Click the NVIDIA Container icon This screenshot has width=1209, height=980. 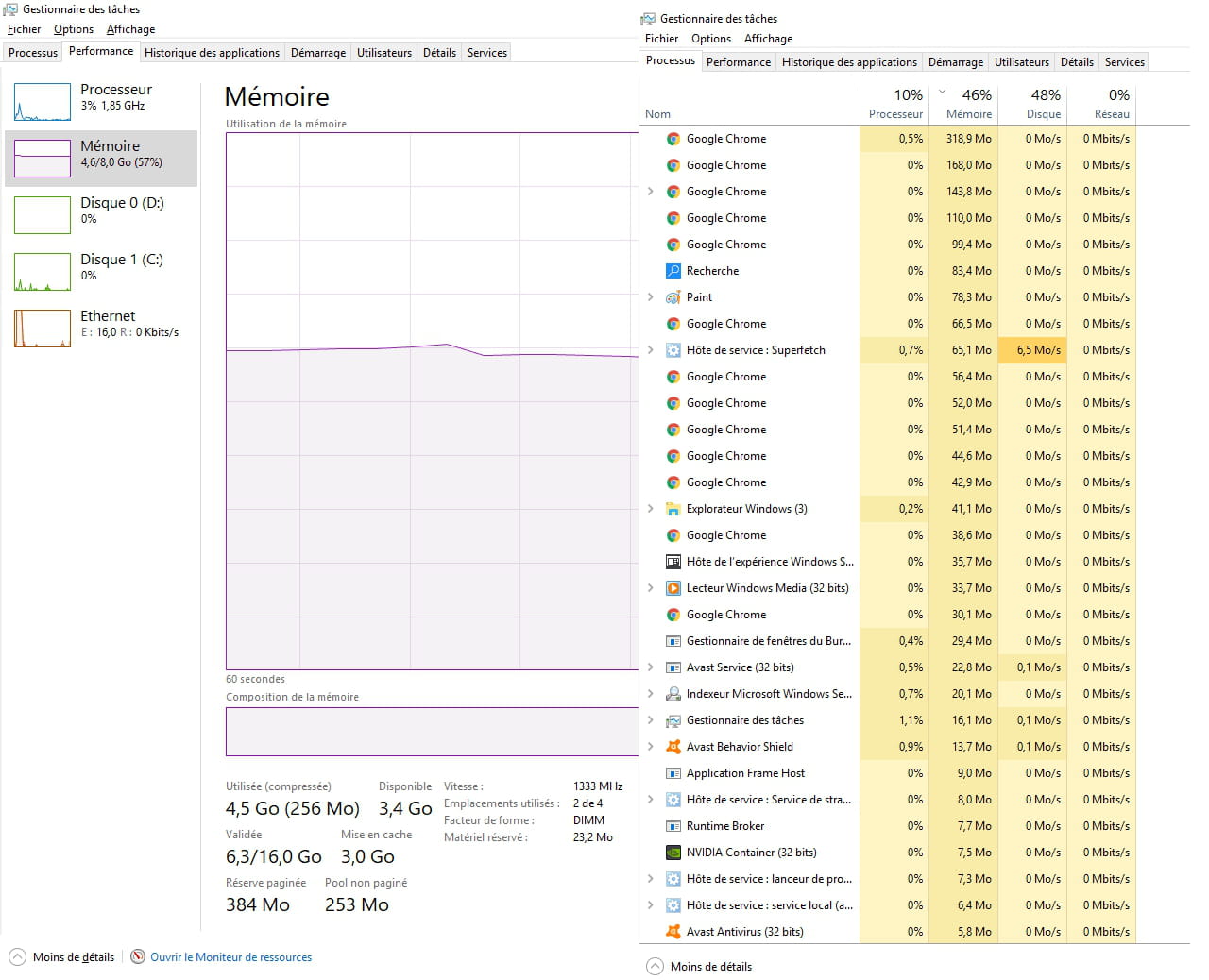tap(673, 853)
